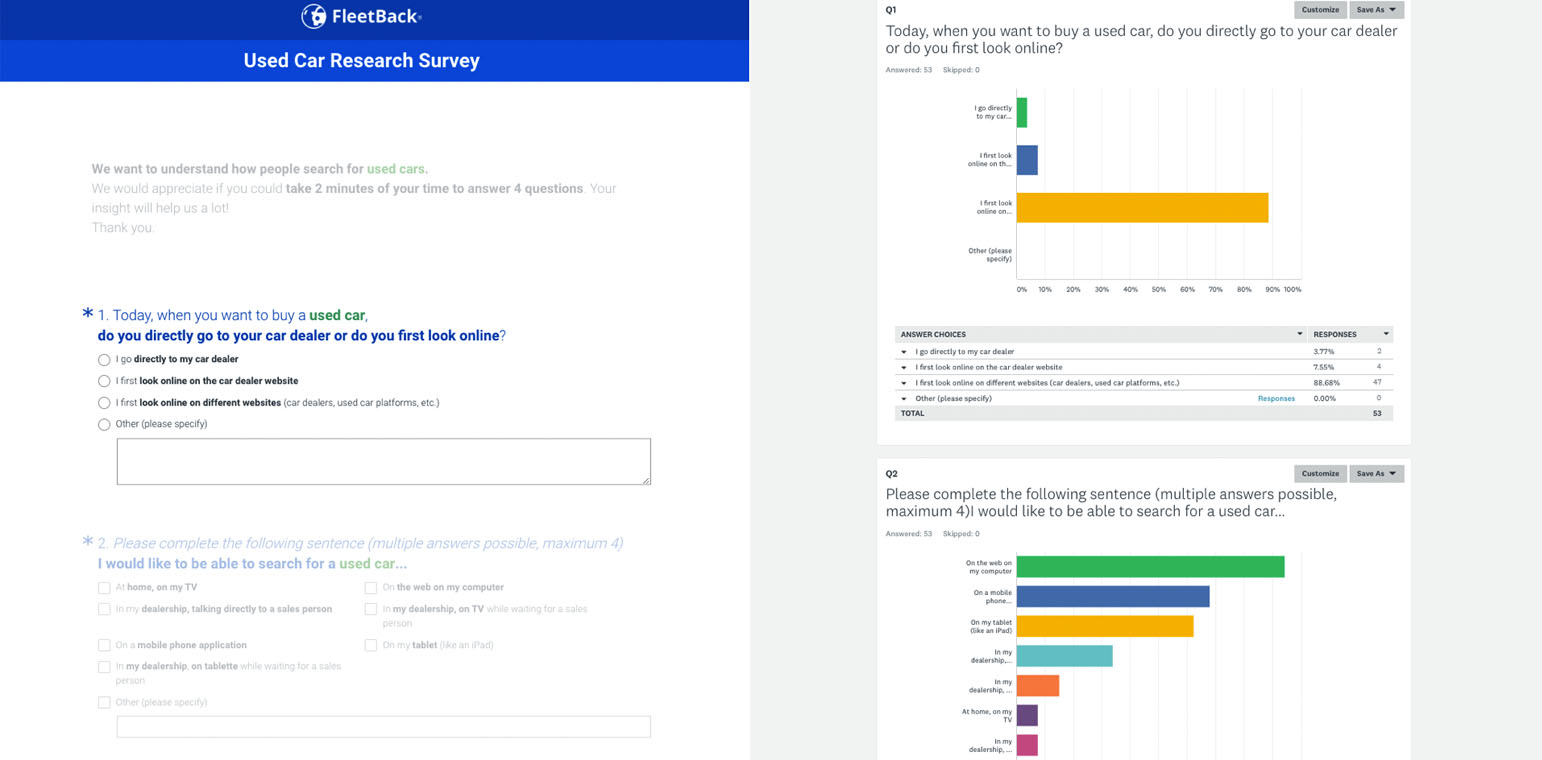Open the ANSWER CHOICES column dropdown
Image resolution: width=1542 pixels, height=760 pixels.
[x=1300, y=333]
